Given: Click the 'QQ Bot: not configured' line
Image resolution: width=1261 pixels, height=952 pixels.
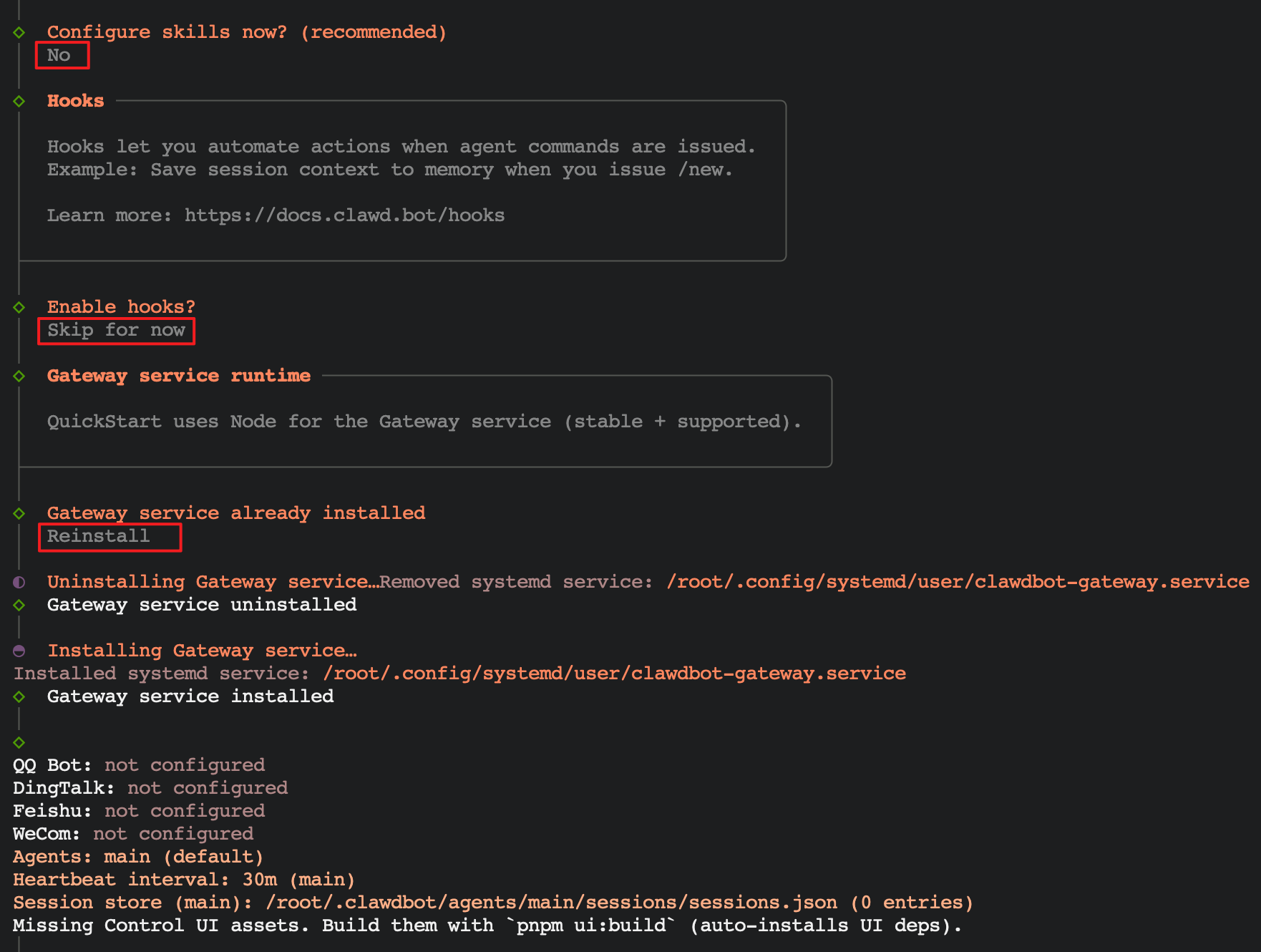Looking at the screenshot, I should 139,765.
